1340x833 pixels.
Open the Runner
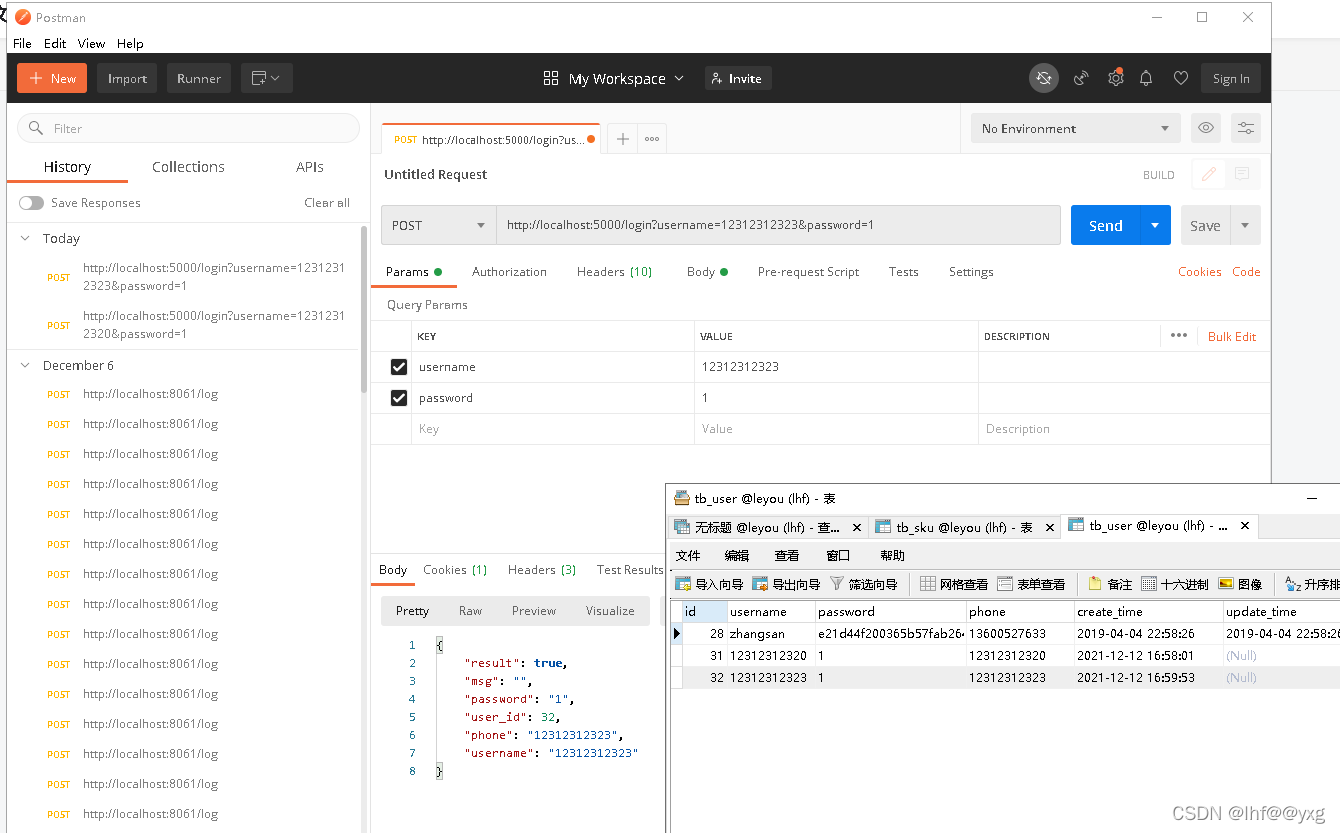pos(199,78)
